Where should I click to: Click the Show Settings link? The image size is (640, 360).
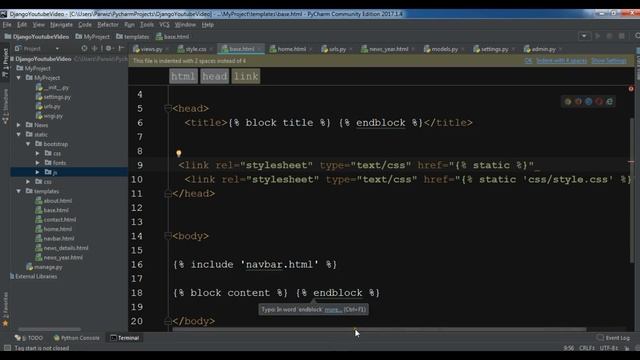click(609, 61)
